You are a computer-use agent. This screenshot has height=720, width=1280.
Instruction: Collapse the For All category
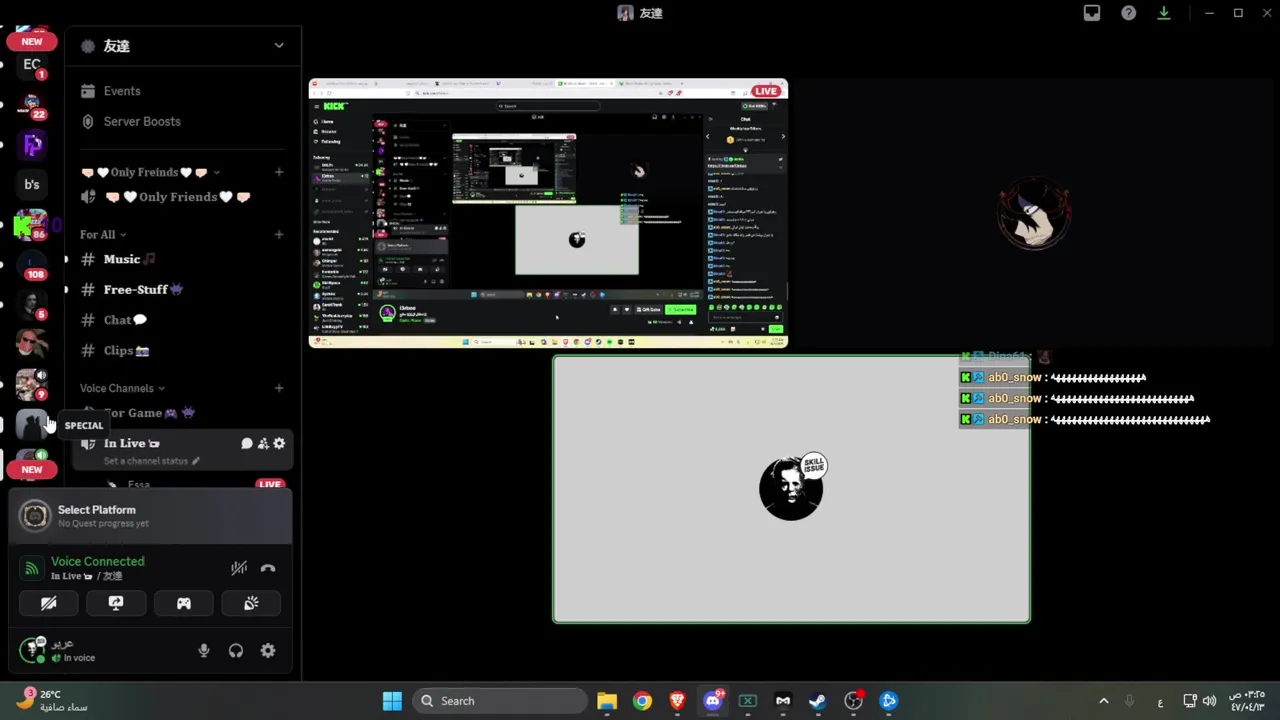point(103,234)
